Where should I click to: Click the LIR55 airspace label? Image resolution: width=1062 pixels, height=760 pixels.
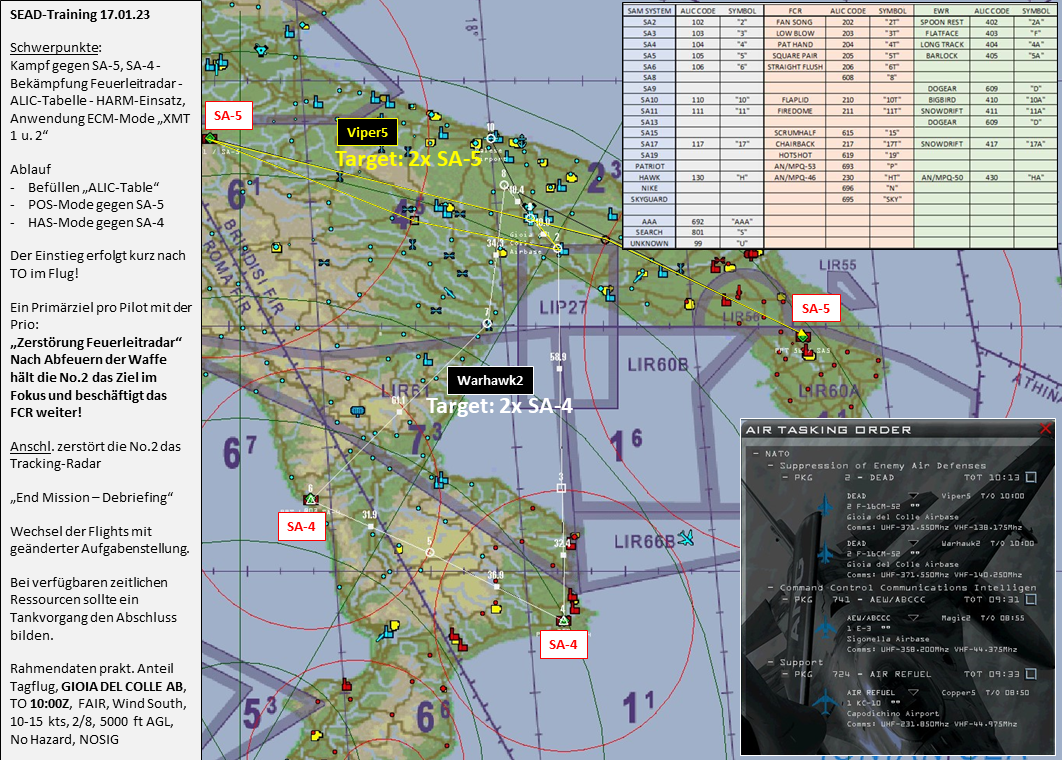[x=838, y=265]
